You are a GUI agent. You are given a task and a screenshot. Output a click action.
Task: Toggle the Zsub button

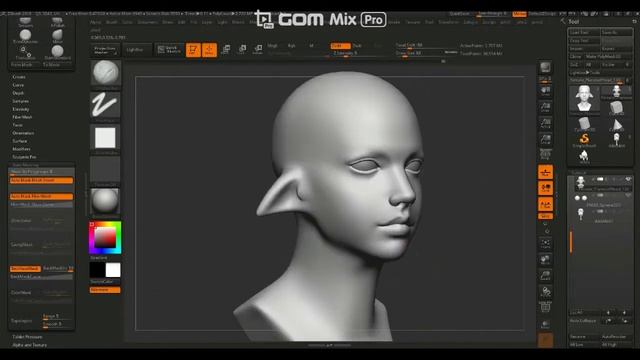click(x=357, y=46)
